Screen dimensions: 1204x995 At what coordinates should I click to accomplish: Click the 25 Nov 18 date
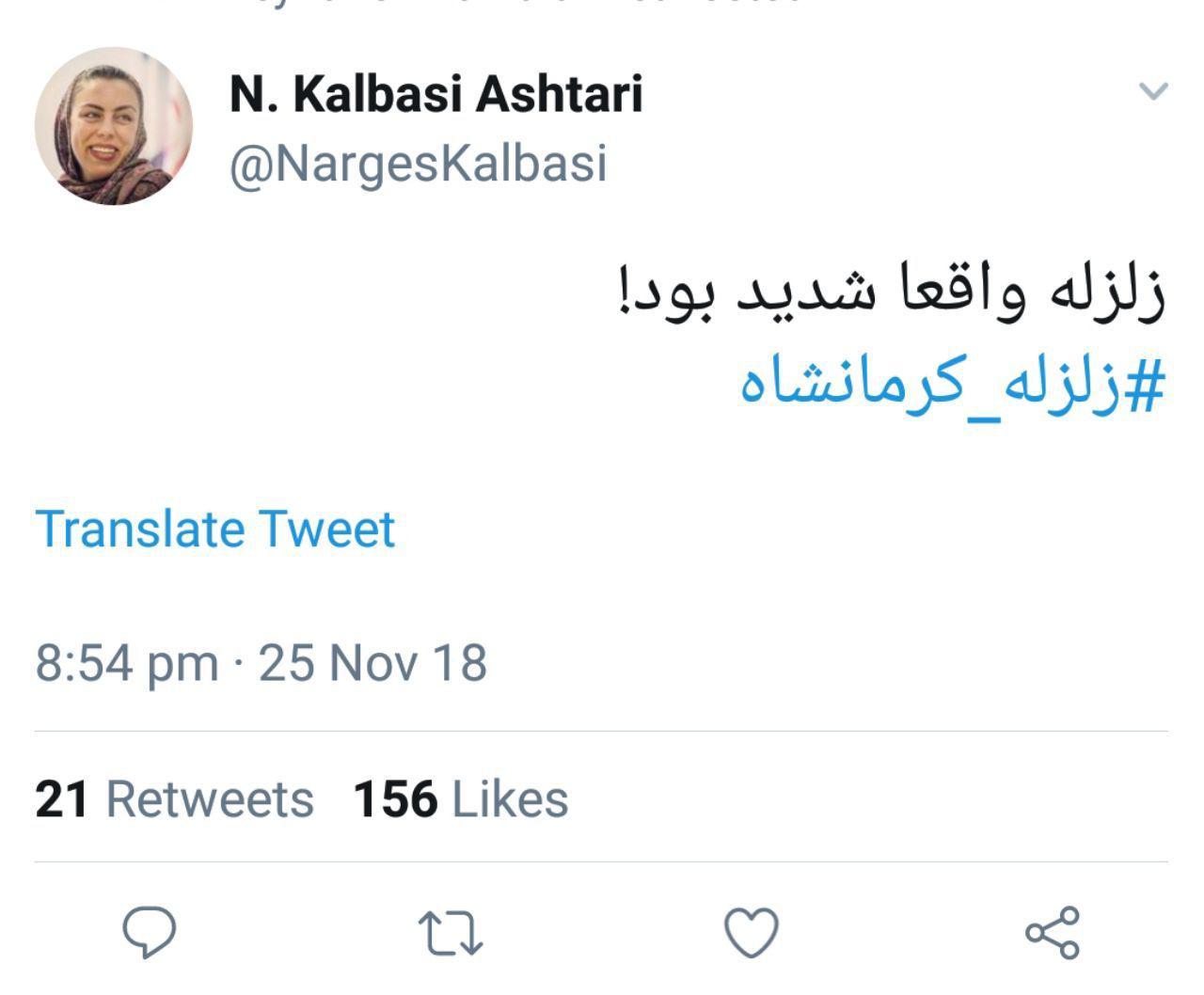pos(372,662)
